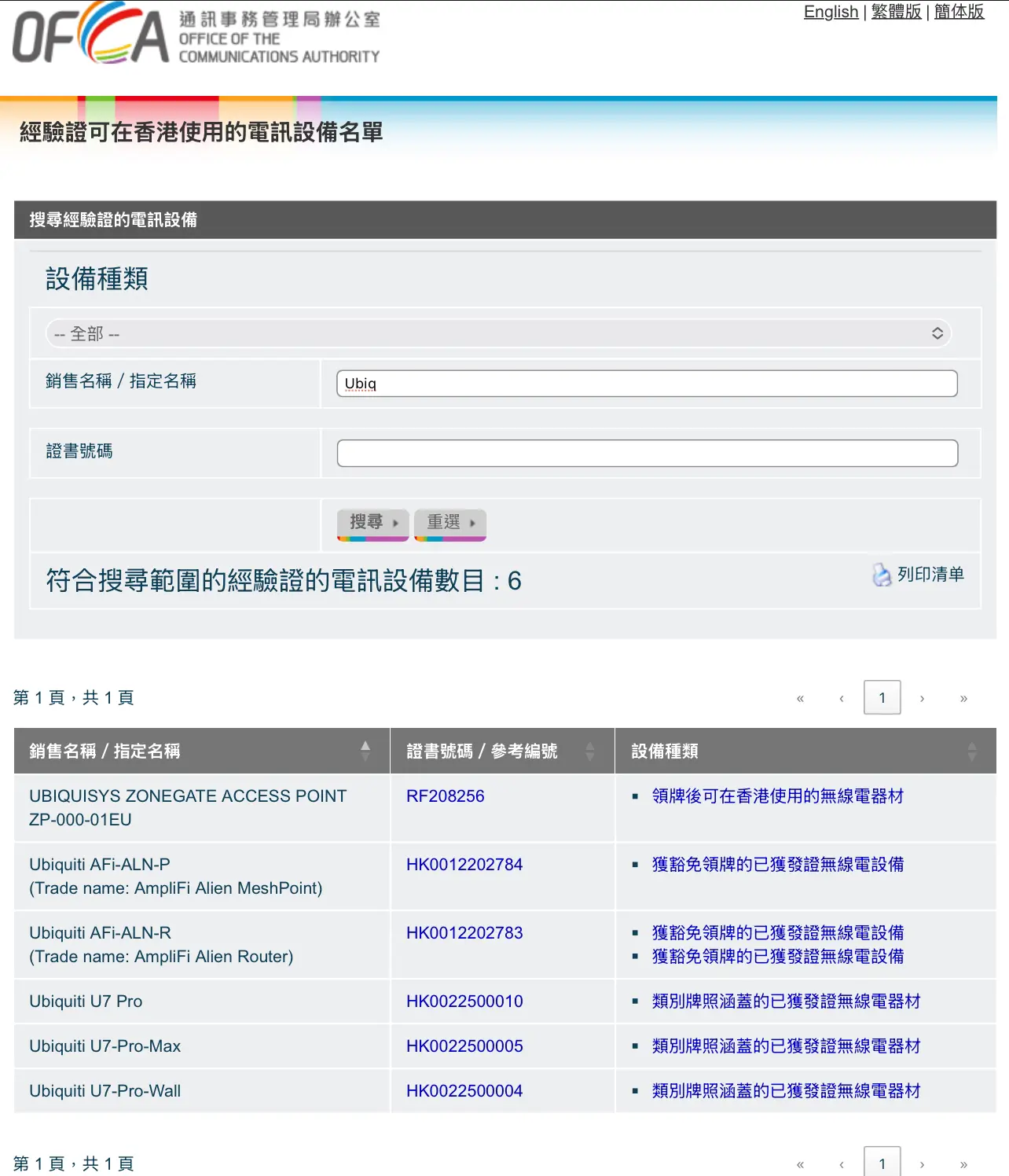Open UBIQUISYS ZONEGATE ACCESS POINT entry
Viewport: 1009px width, 1176px height.
pos(188,807)
